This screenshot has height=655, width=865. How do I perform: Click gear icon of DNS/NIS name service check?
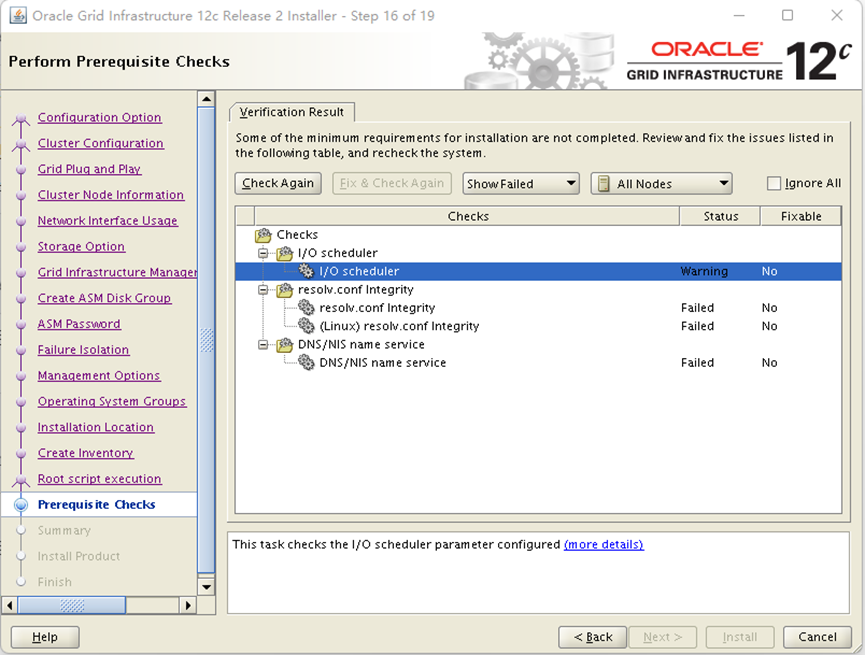[x=306, y=362]
